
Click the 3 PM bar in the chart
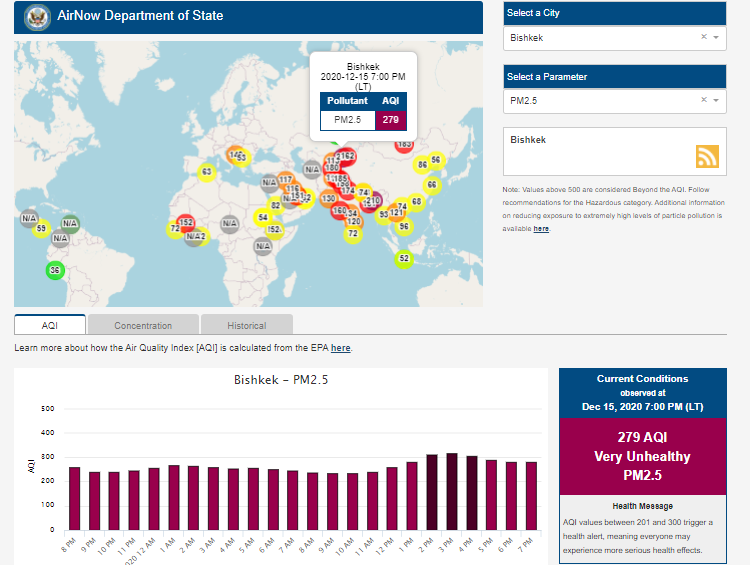click(x=452, y=491)
